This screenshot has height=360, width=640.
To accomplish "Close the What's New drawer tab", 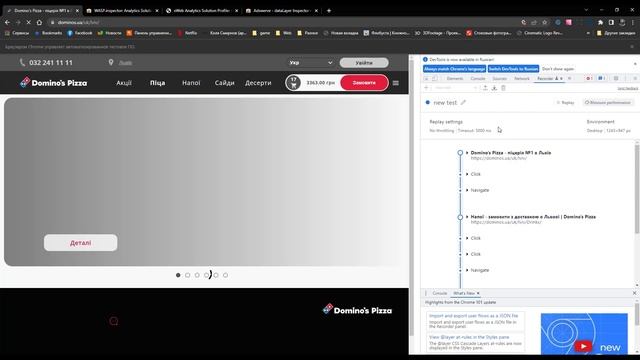I will coord(478,293).
